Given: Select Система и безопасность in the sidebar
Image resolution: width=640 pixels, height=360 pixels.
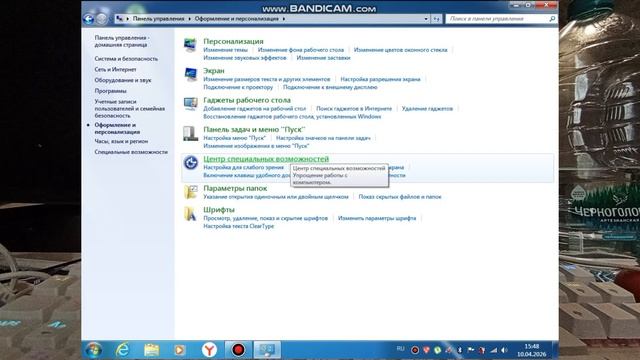Looking at the screenshot, I should click(126, 59).
